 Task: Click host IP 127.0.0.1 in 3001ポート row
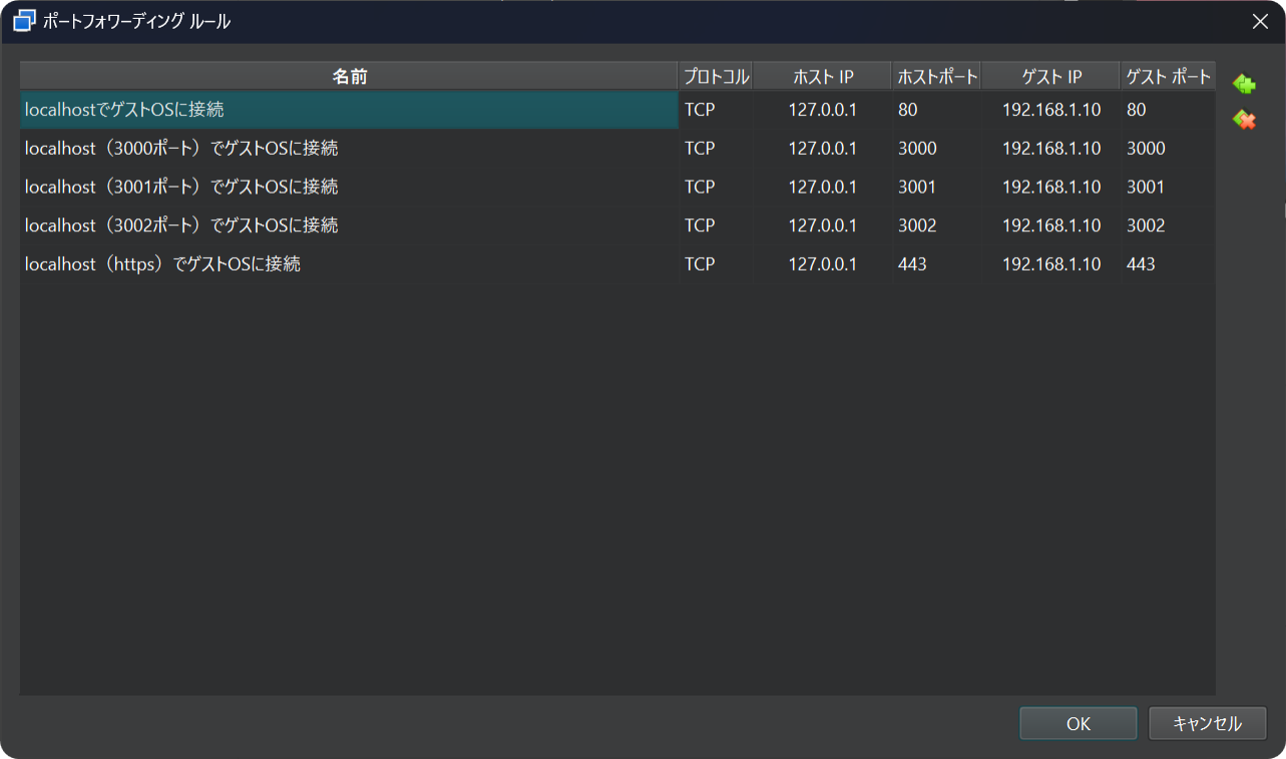tap(823, 187)
